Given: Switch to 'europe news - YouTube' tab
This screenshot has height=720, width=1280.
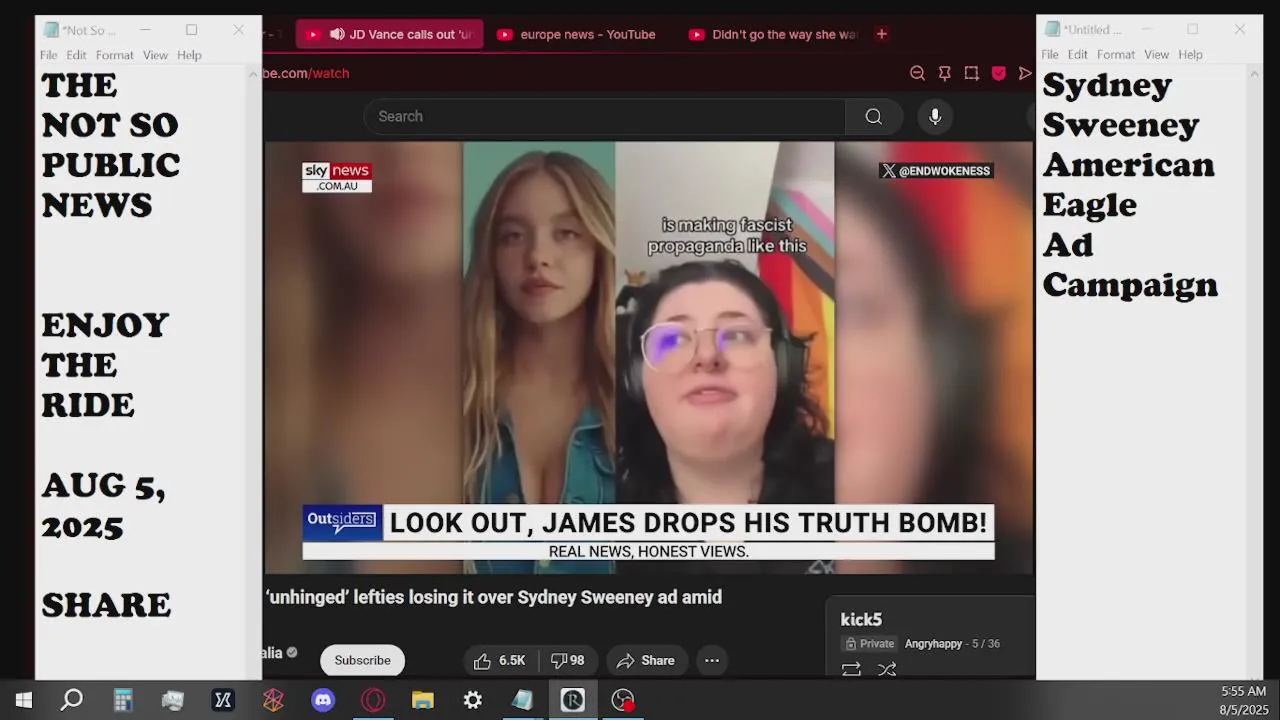Looking at the screenshot, I should 577,34.
